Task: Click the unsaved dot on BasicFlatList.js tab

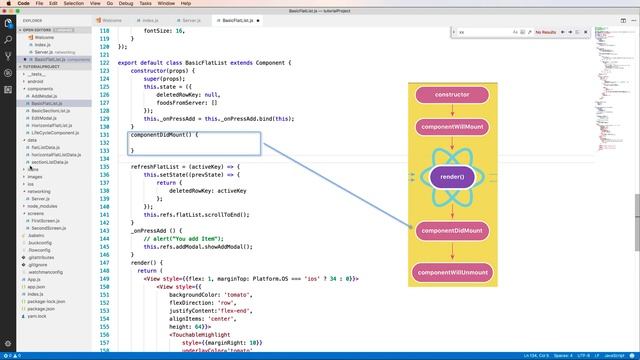Action: point(258,20)
